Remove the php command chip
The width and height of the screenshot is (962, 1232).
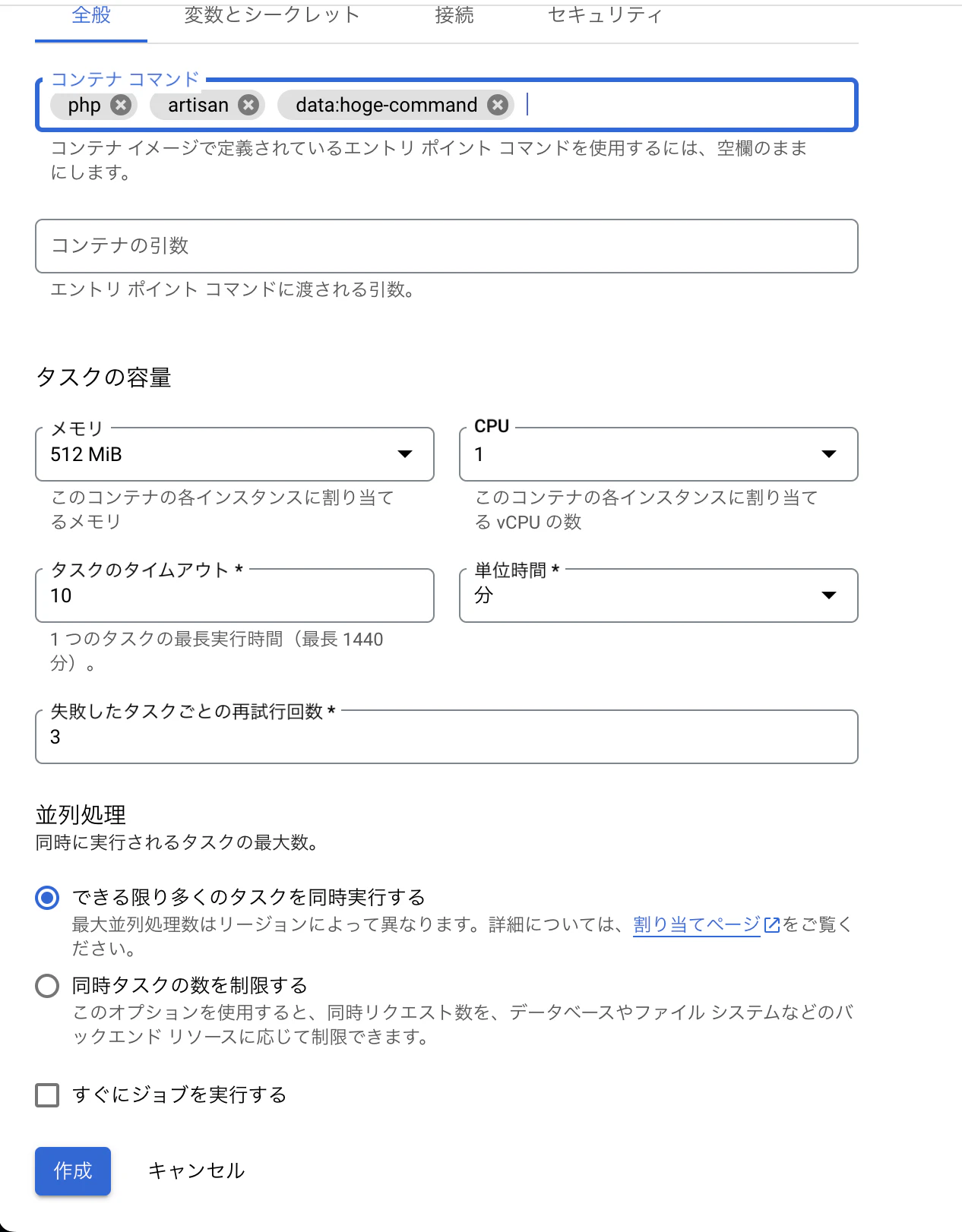tap(121, 105)
